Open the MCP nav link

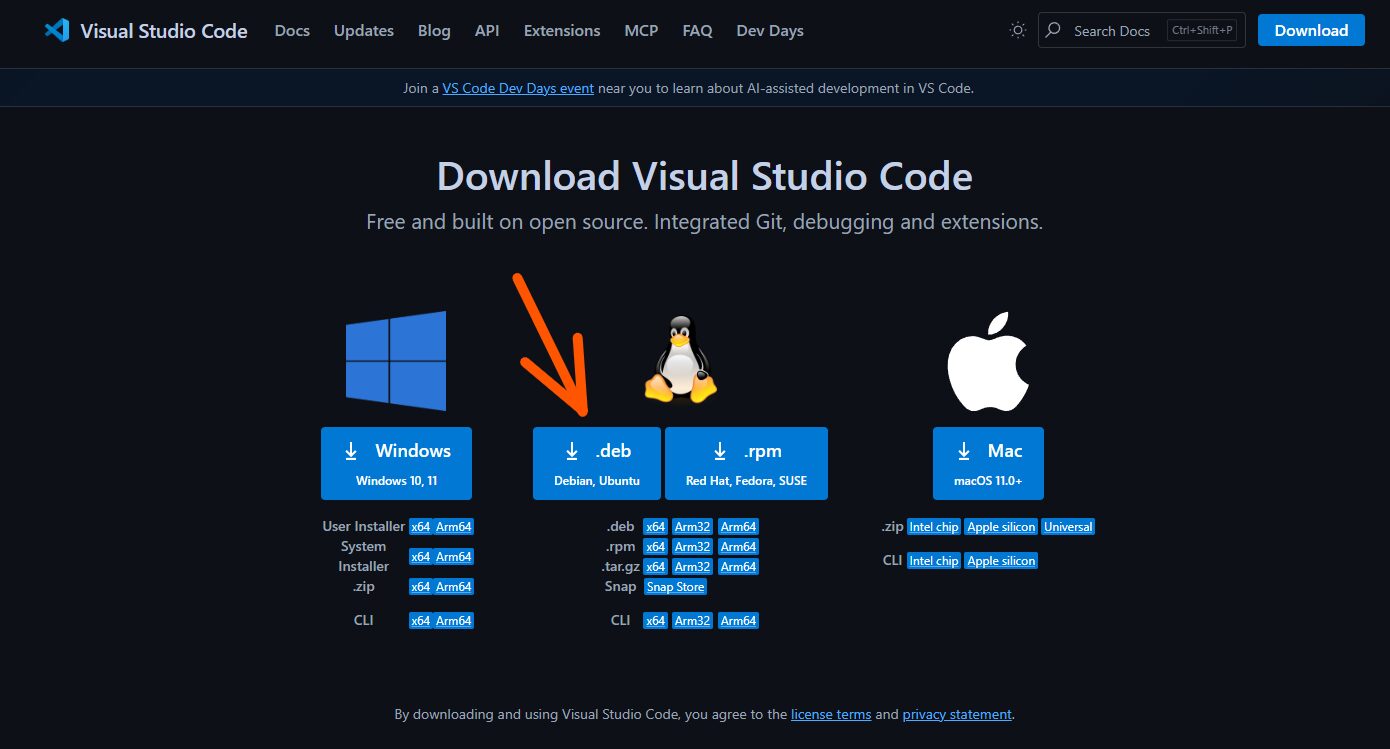tap(641, 31)
